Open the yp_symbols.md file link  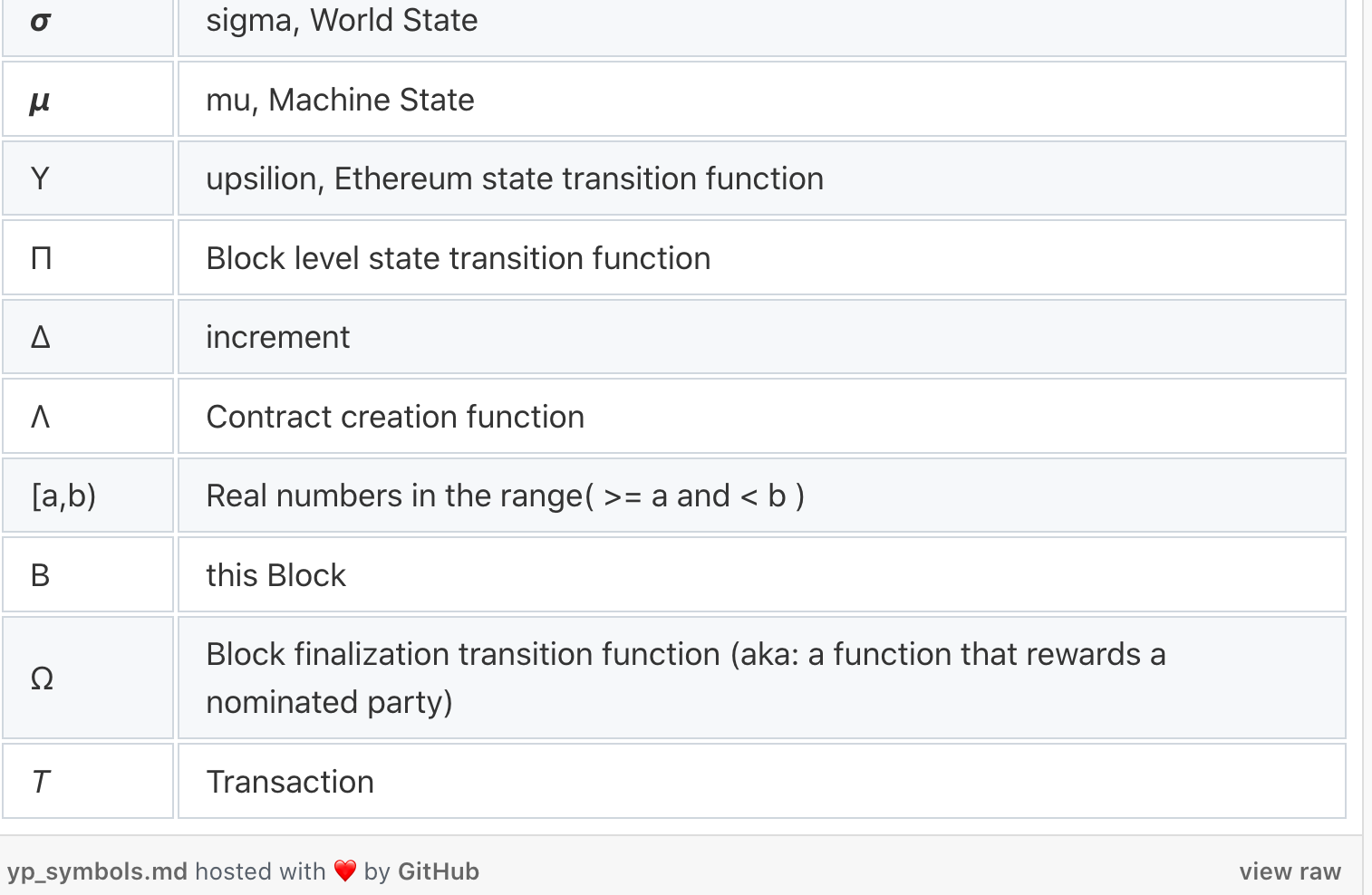(x=98, y=871)
